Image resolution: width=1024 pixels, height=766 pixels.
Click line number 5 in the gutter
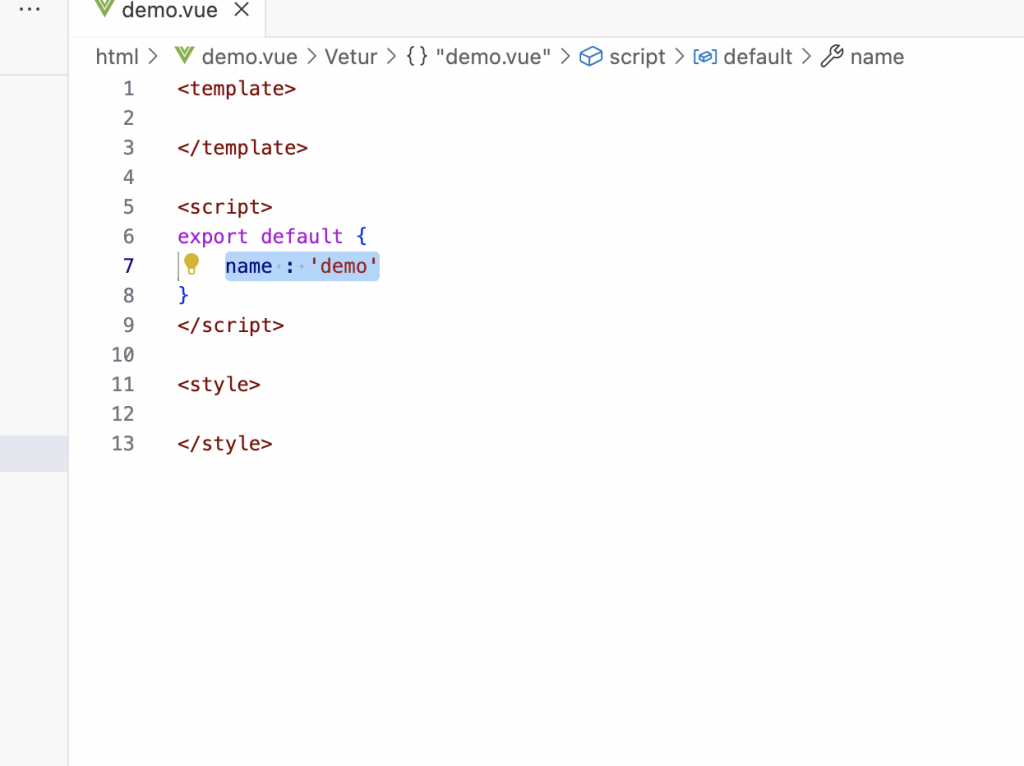pyautogui.click(x=128, y=207)
